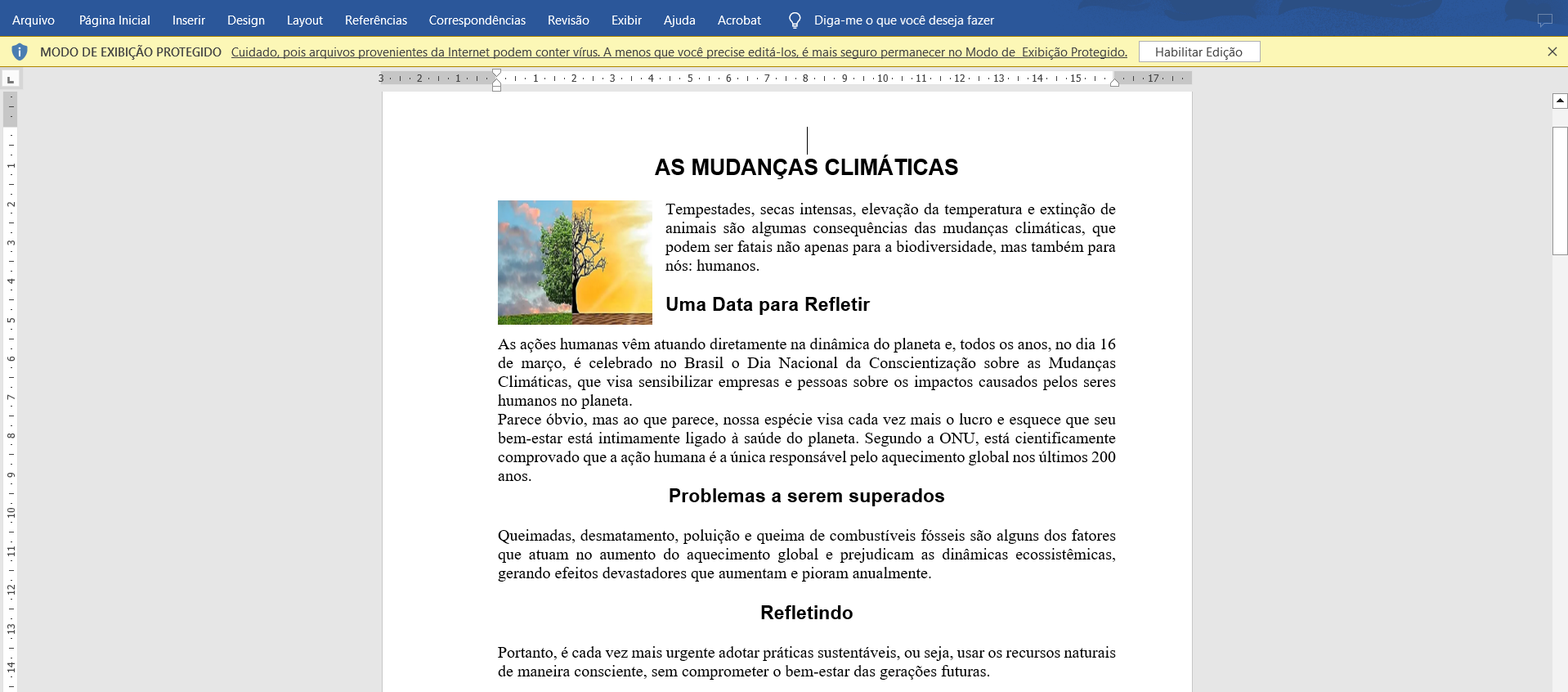Select the Design tab
Viewport: 1568px width, 692px height.
pos(246,20)
